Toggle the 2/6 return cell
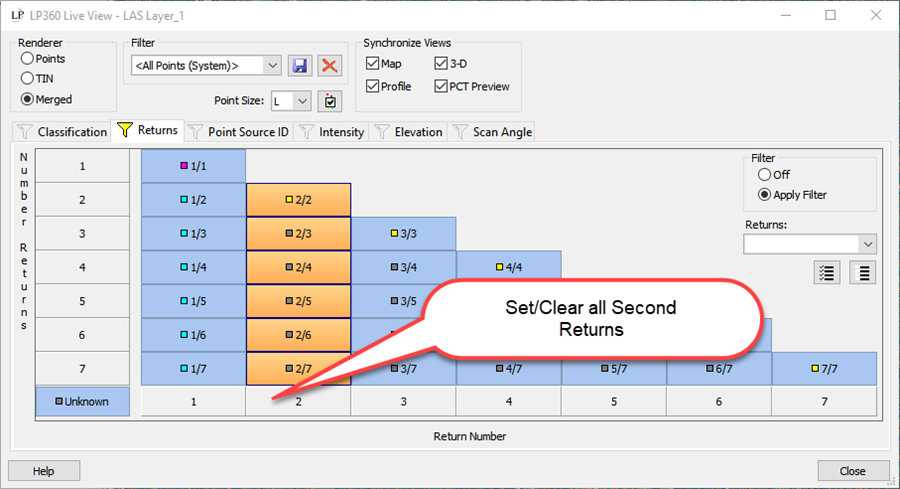This screenshot has height=489, width=900. [298, 335]
